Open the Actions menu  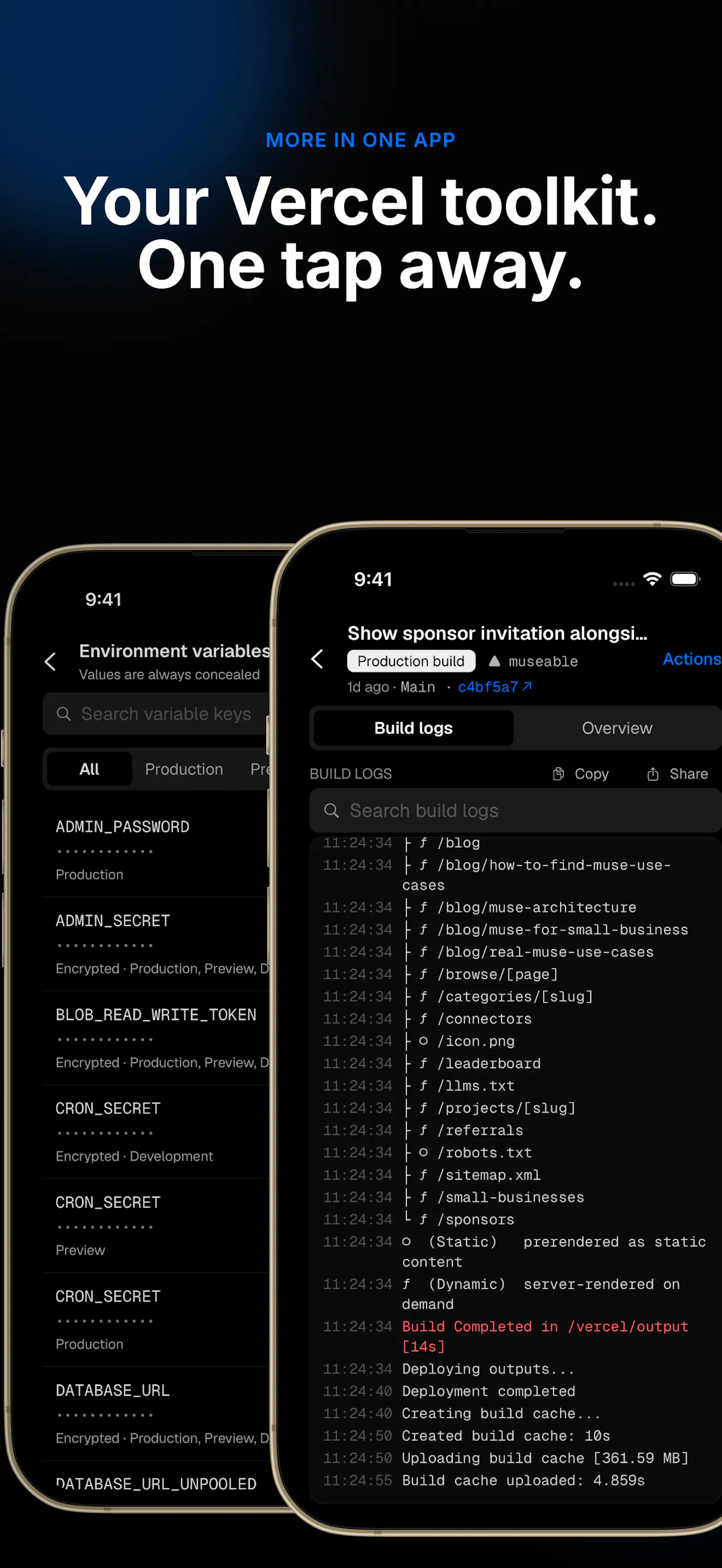click(692, 659)
